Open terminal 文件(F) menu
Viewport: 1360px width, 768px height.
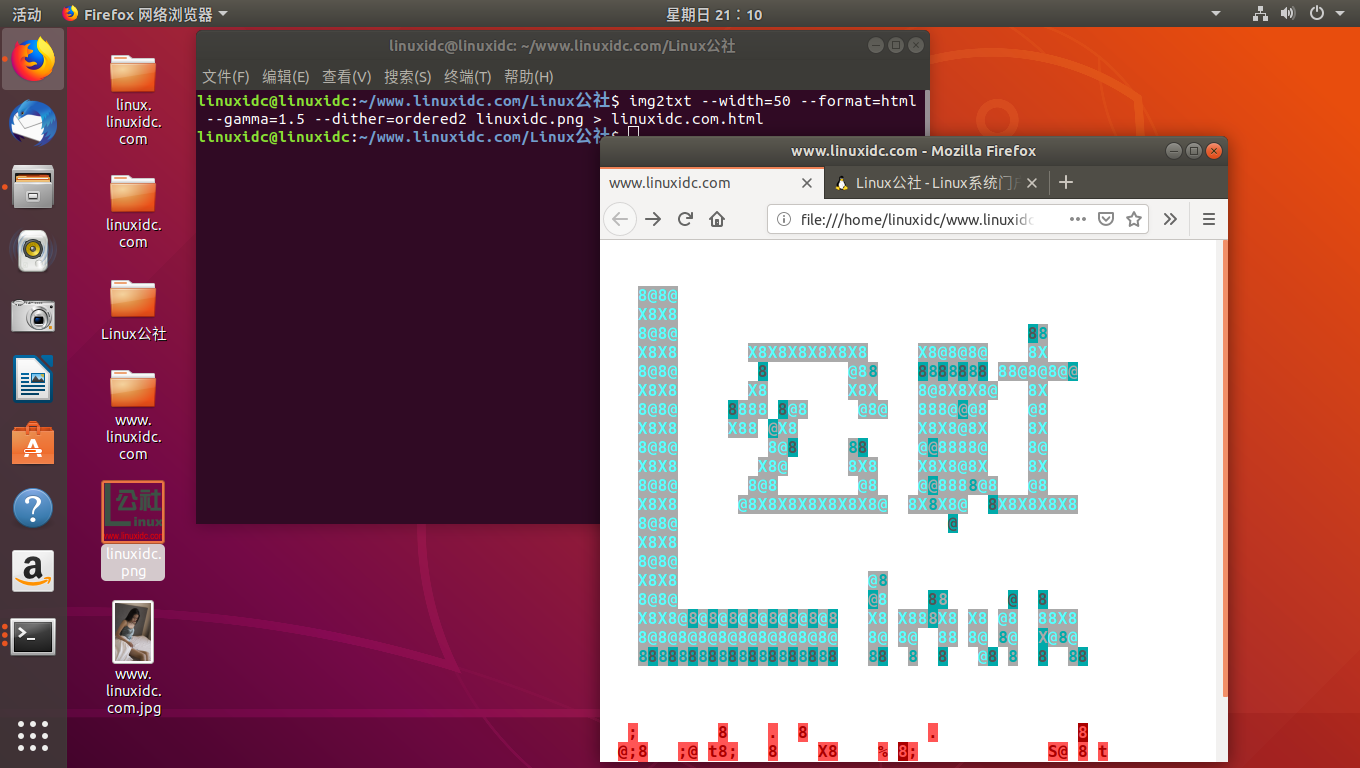[x=226, y=77]
